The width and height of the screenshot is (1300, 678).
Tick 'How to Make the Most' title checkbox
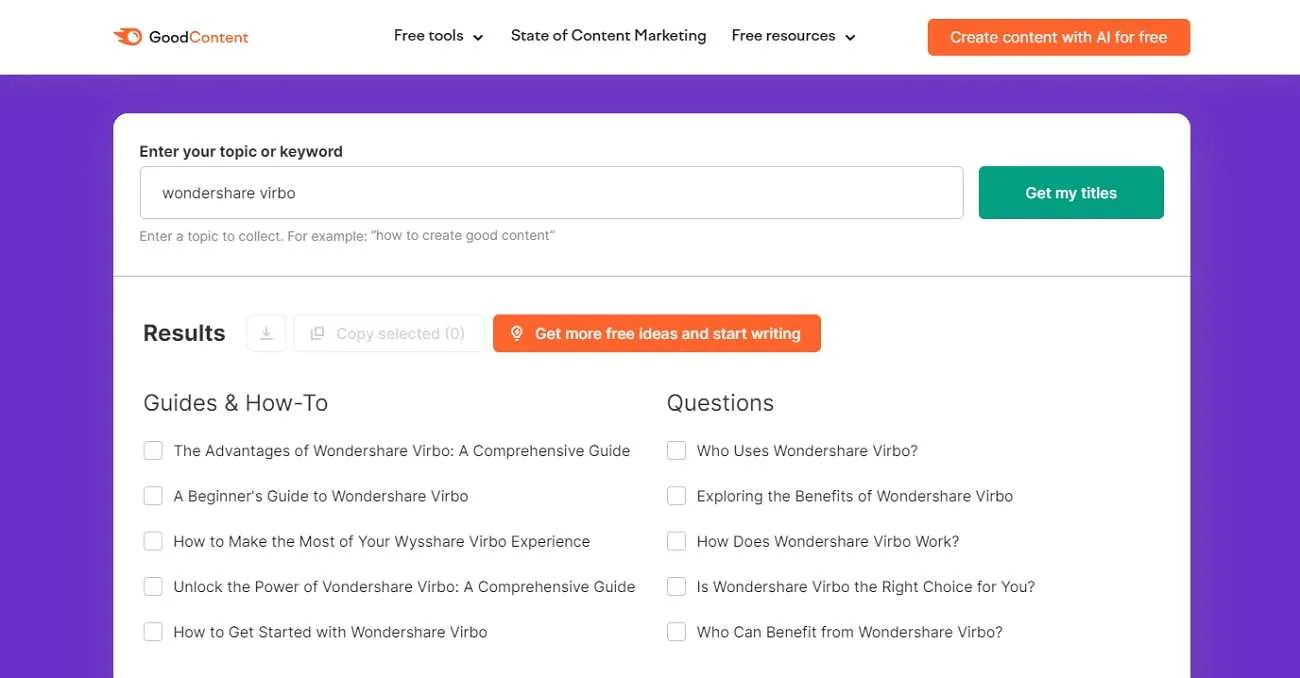tap(153, 541)
